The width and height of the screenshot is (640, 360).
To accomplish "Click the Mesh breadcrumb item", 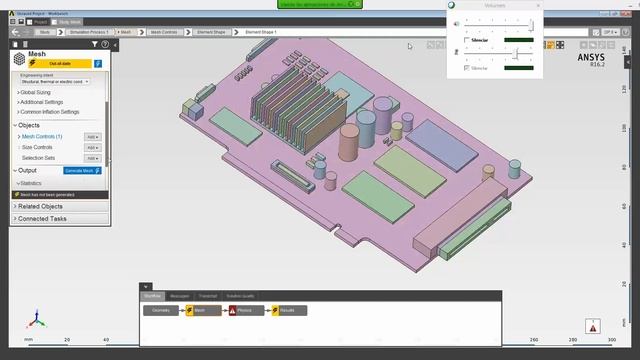I will pyautogui.click(x=125, y=32).
